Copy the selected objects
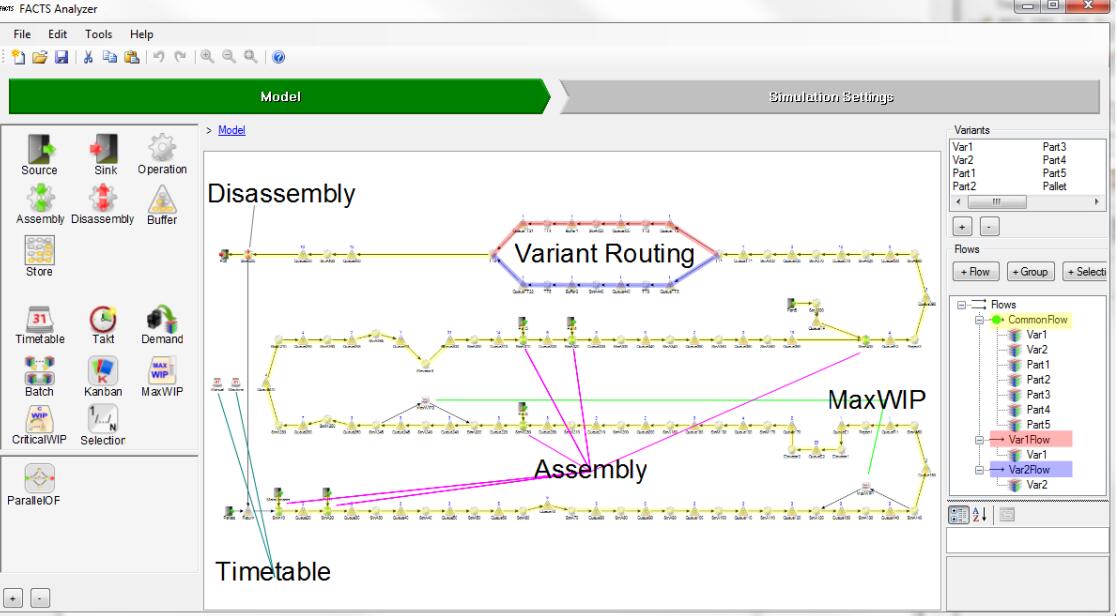 click(x=110, y=57)
